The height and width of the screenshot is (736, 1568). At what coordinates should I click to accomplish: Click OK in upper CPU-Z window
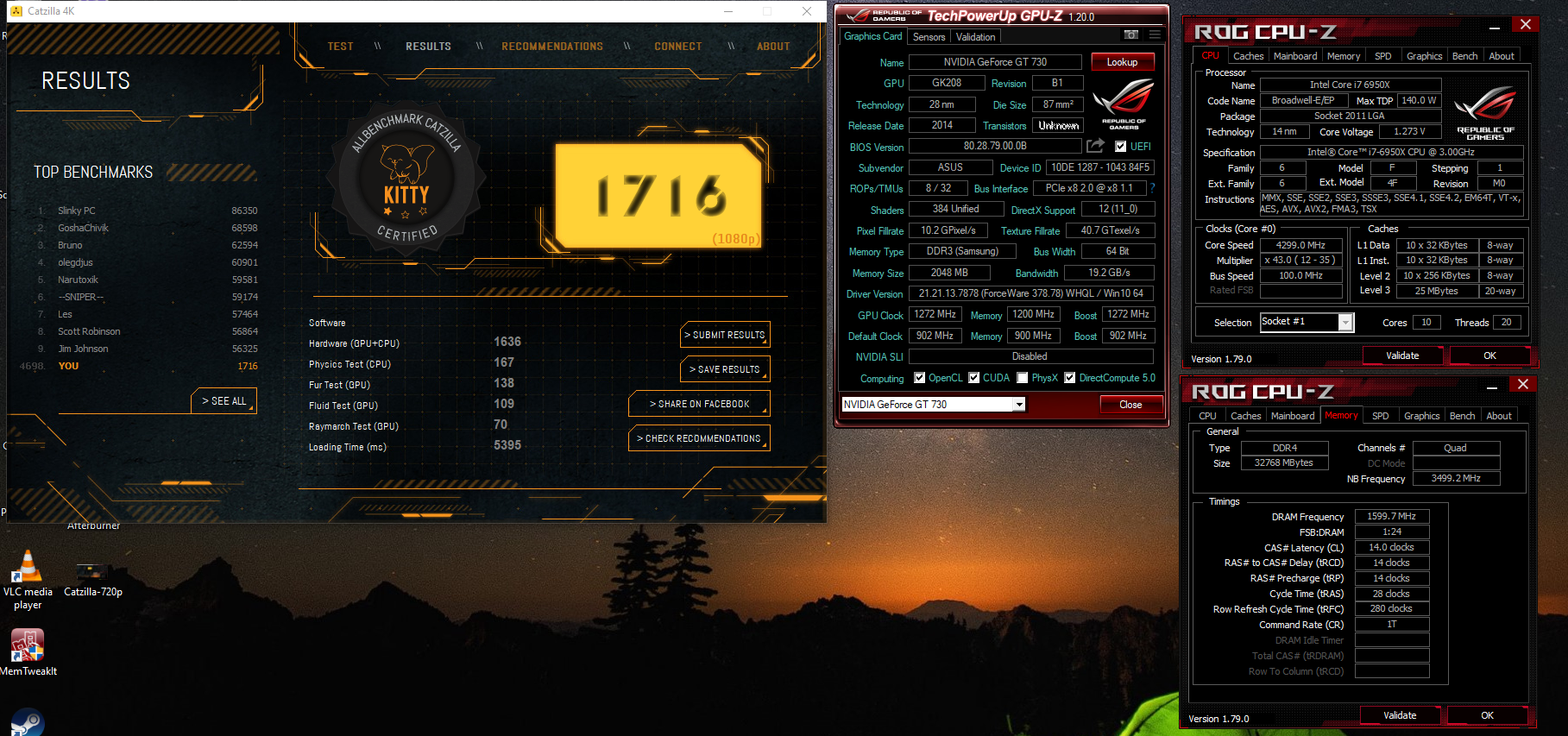click(x=1489, y=355)
